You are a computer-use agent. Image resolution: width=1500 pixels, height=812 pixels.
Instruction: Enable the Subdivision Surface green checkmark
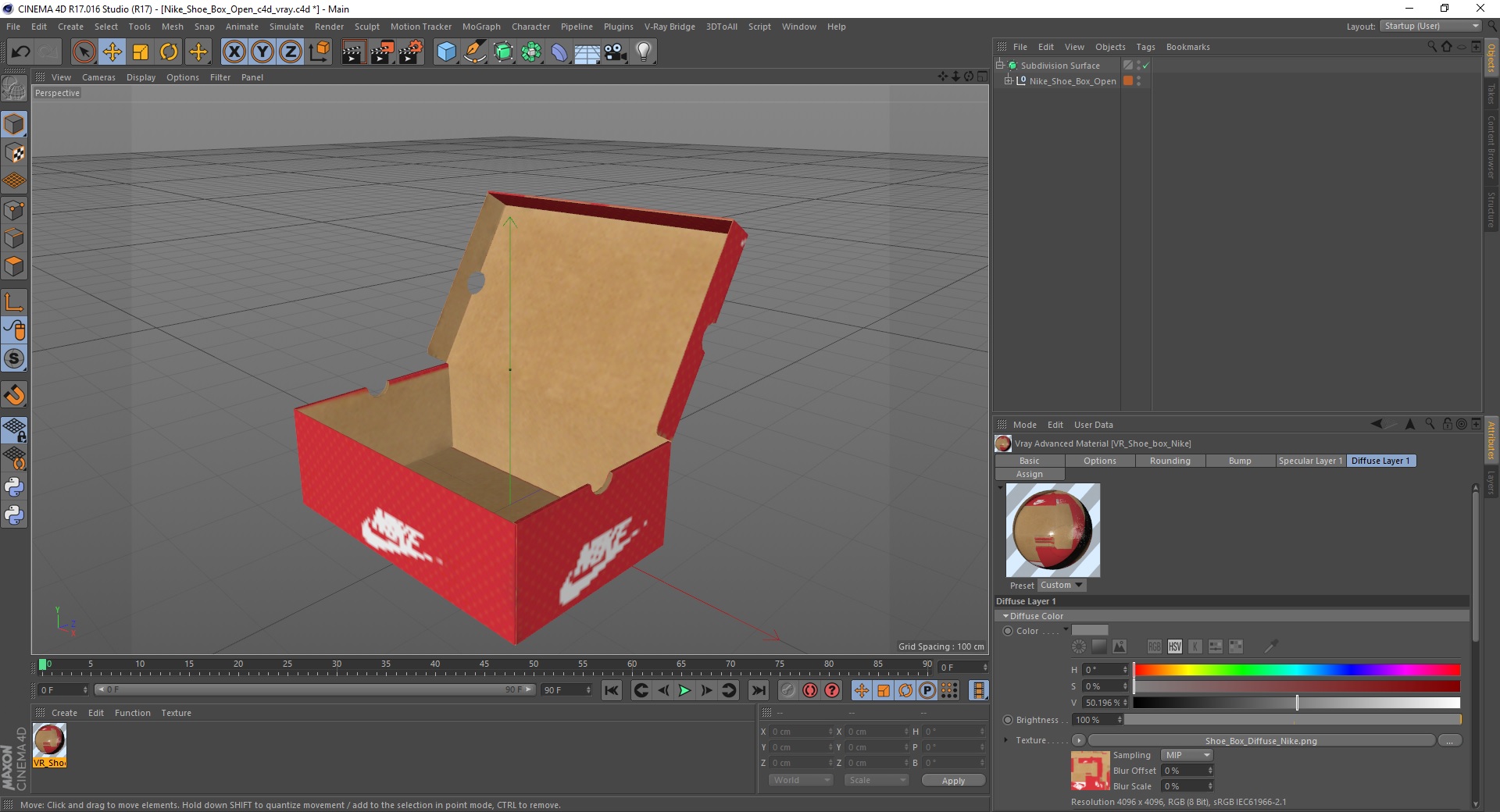[1146, 66]
